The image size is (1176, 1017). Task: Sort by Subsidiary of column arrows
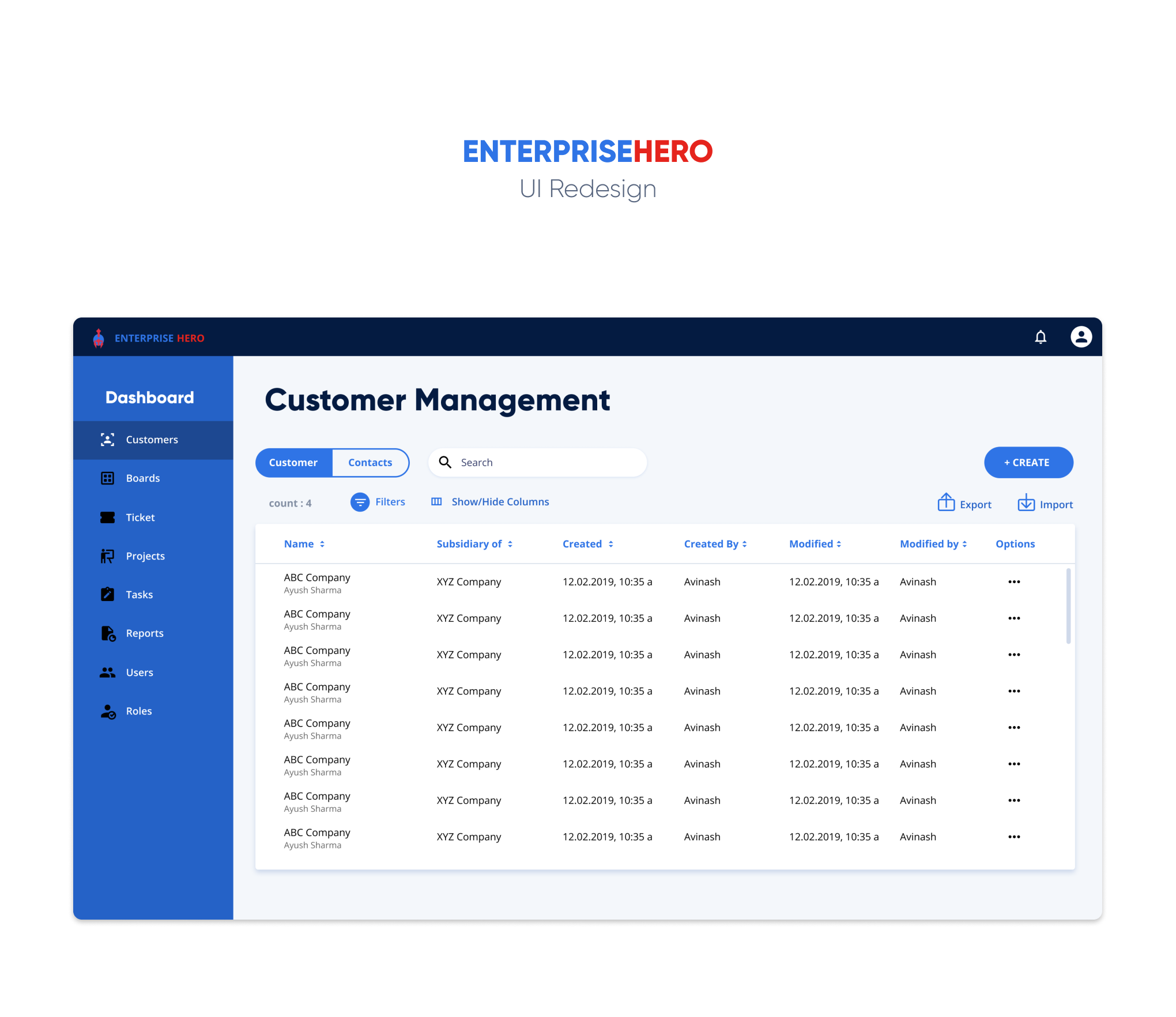[510, 544]
